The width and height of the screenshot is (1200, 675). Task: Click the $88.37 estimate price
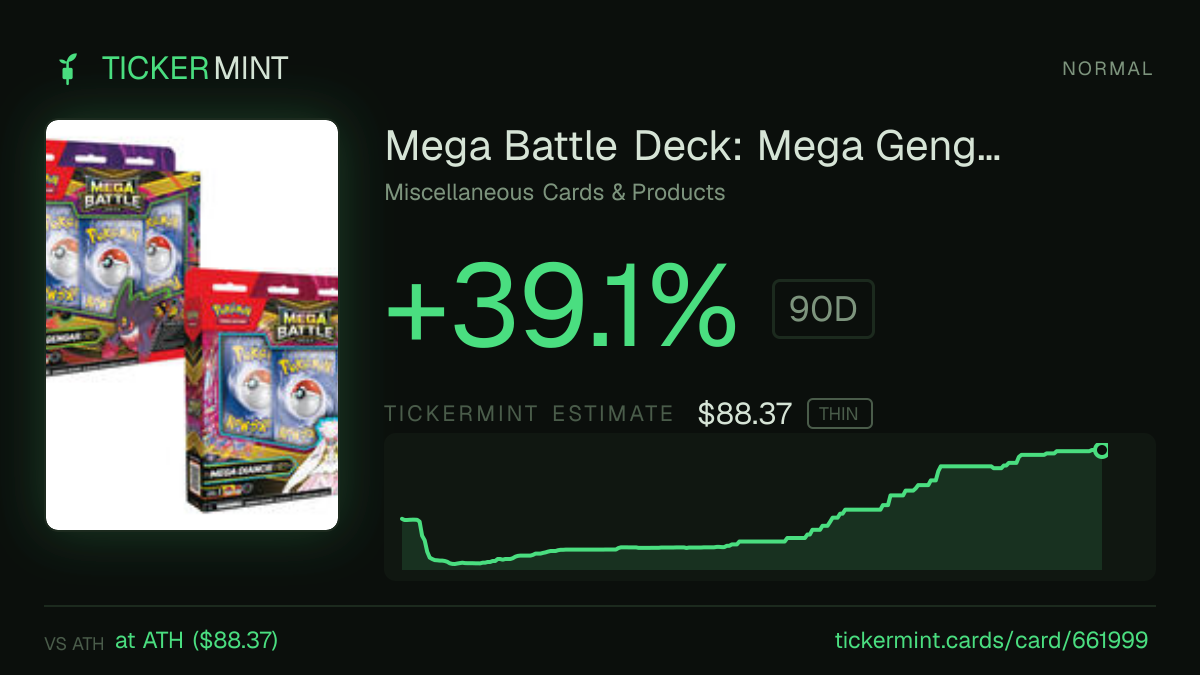click(745, 414)
